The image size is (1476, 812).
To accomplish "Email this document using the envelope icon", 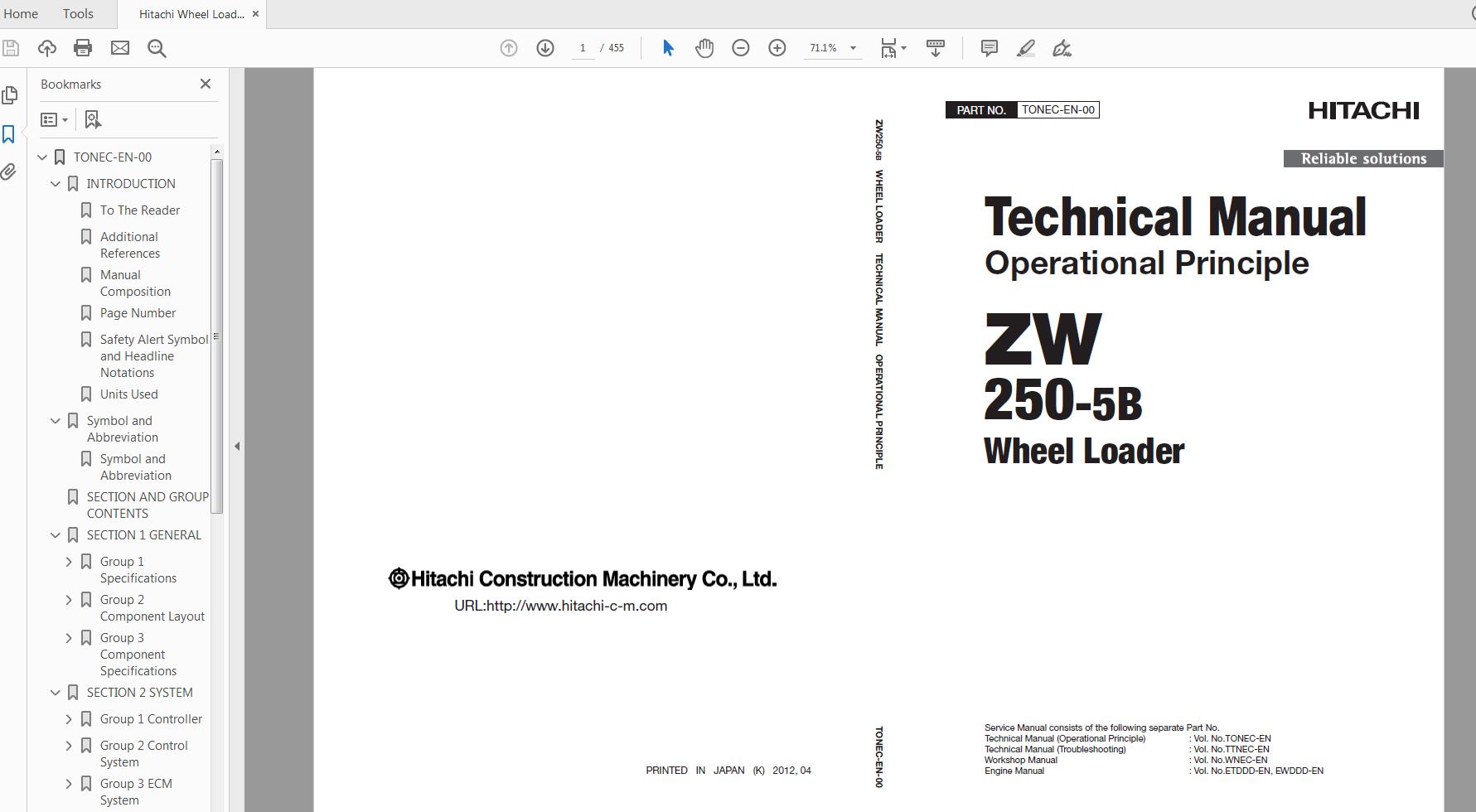I will [119, 47].
